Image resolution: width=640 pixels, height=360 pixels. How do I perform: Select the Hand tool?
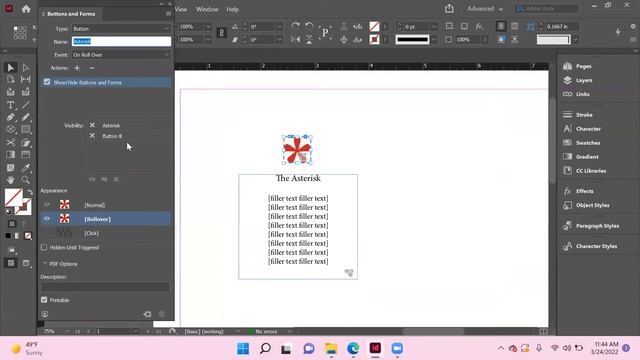(11, 180)
